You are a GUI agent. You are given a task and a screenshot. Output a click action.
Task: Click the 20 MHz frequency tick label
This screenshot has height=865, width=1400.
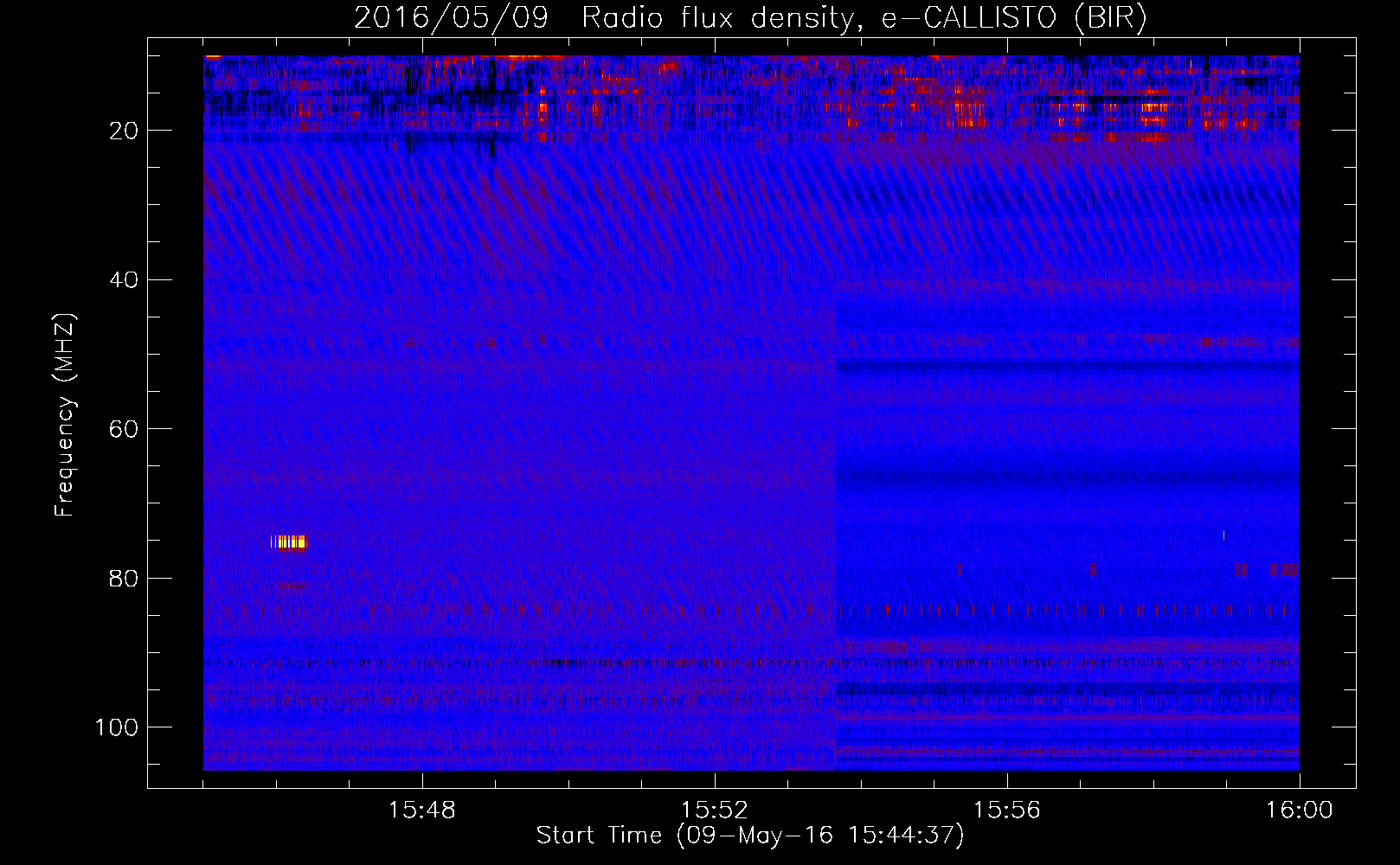click(124, 131)
